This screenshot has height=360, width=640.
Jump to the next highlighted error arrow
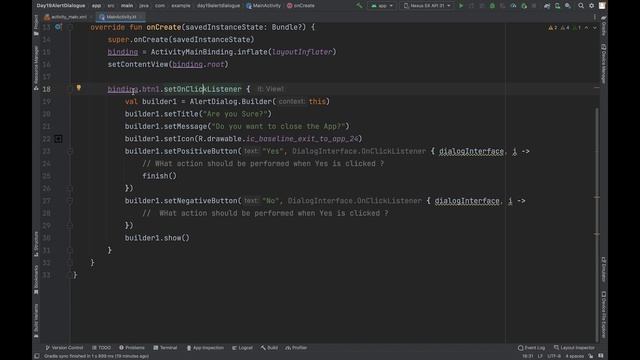tap(595, 28)
